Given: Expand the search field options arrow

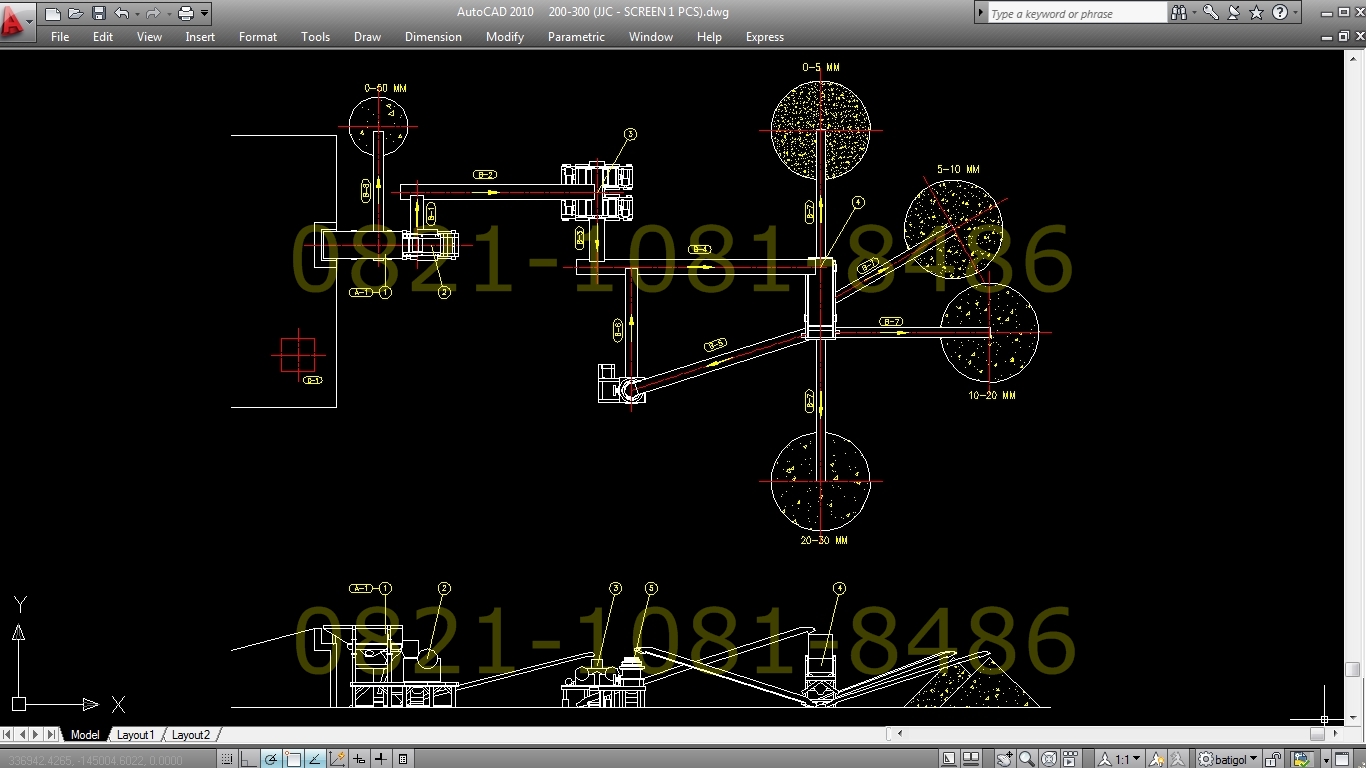Looking at the screenshot, I should point(980,13).
